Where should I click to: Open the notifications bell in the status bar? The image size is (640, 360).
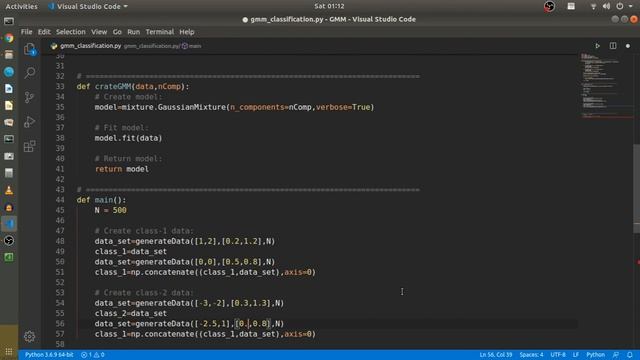click(630, 355)
